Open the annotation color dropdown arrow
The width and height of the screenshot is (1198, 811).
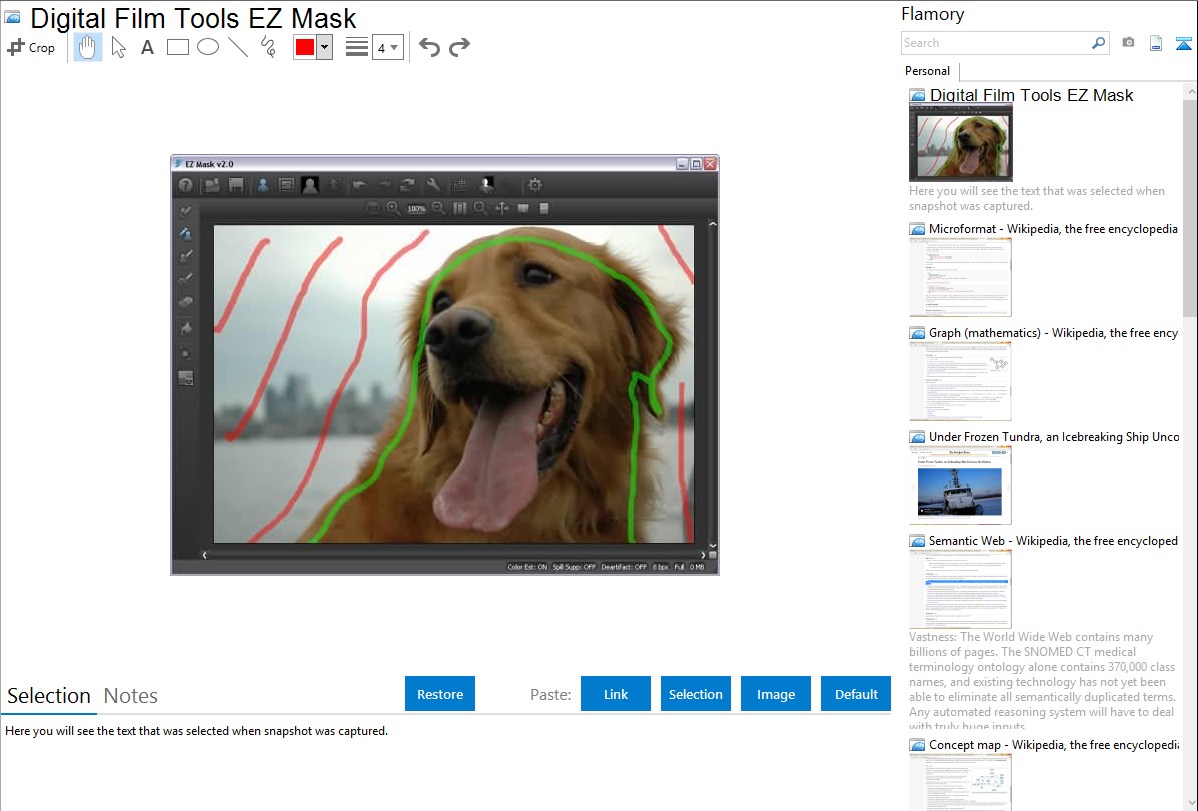325,47
